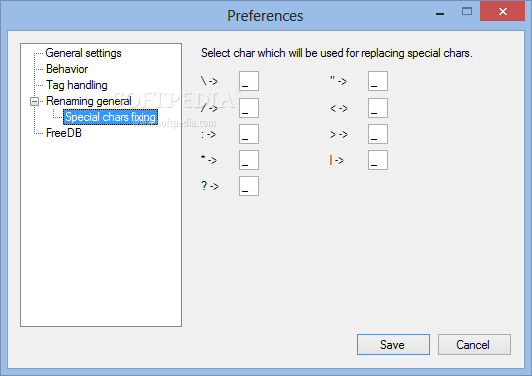Maximize the Preferences window
532x376 pixels.
tap(467, 11)
